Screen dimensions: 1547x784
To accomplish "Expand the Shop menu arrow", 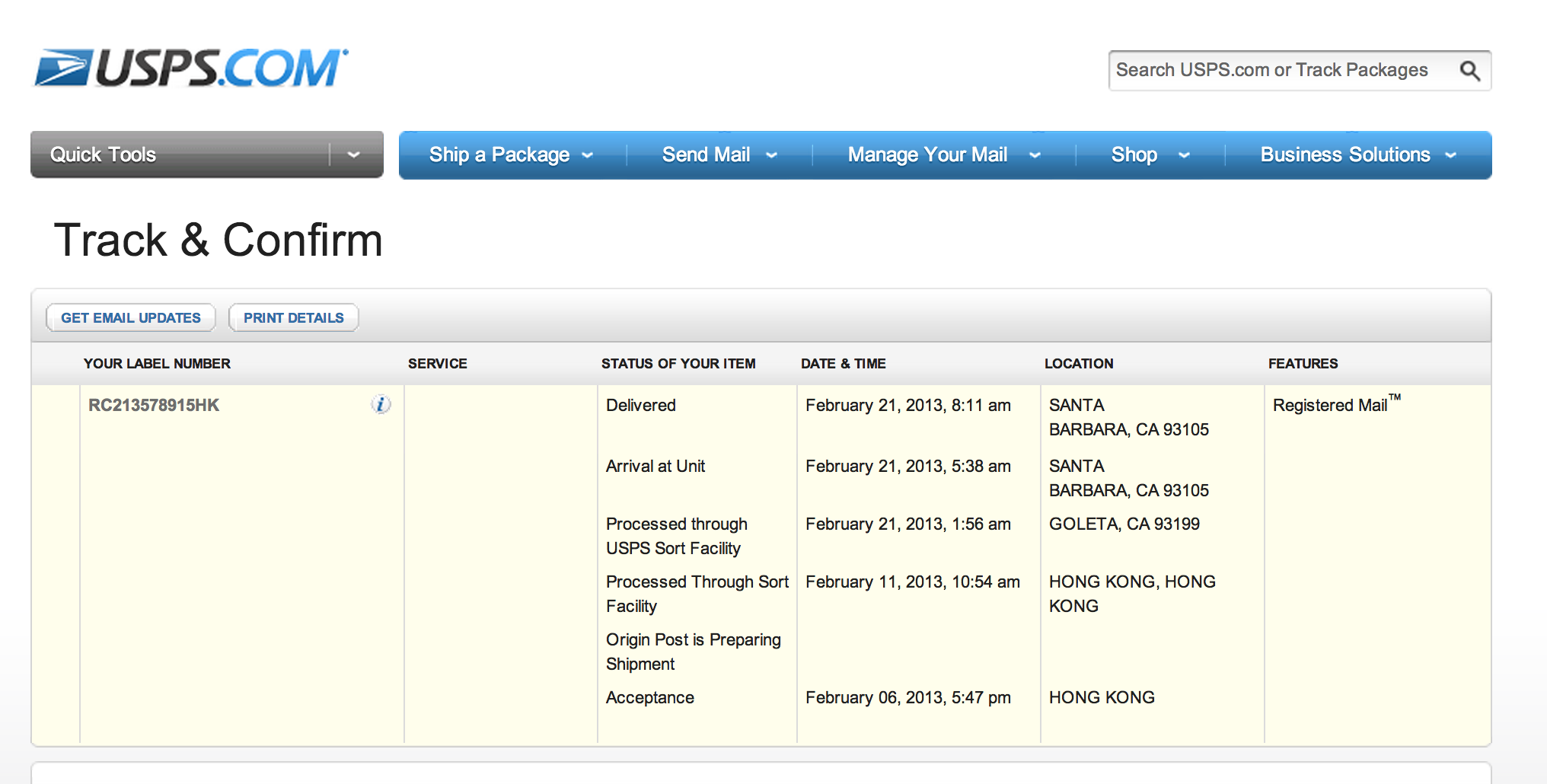I will coord(1184,155).
